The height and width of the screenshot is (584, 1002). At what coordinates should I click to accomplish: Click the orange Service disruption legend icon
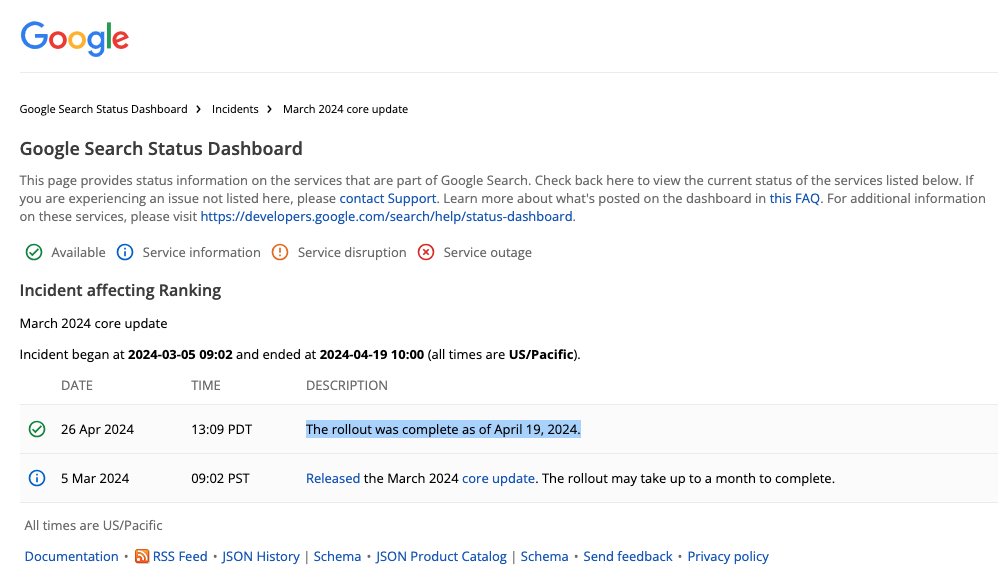280,252
